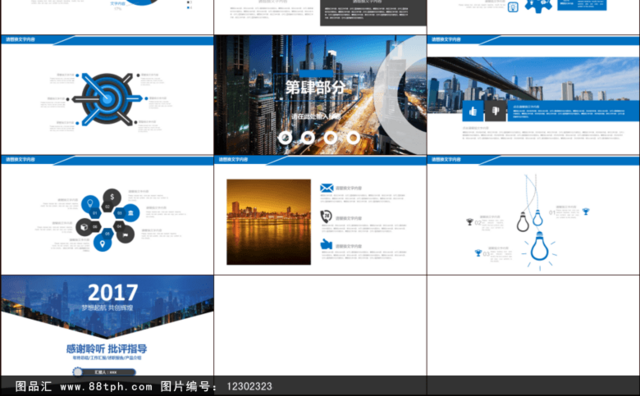Click the 24-hour phone icon
The height and width of the screenshot is (396, 640).
326,216
